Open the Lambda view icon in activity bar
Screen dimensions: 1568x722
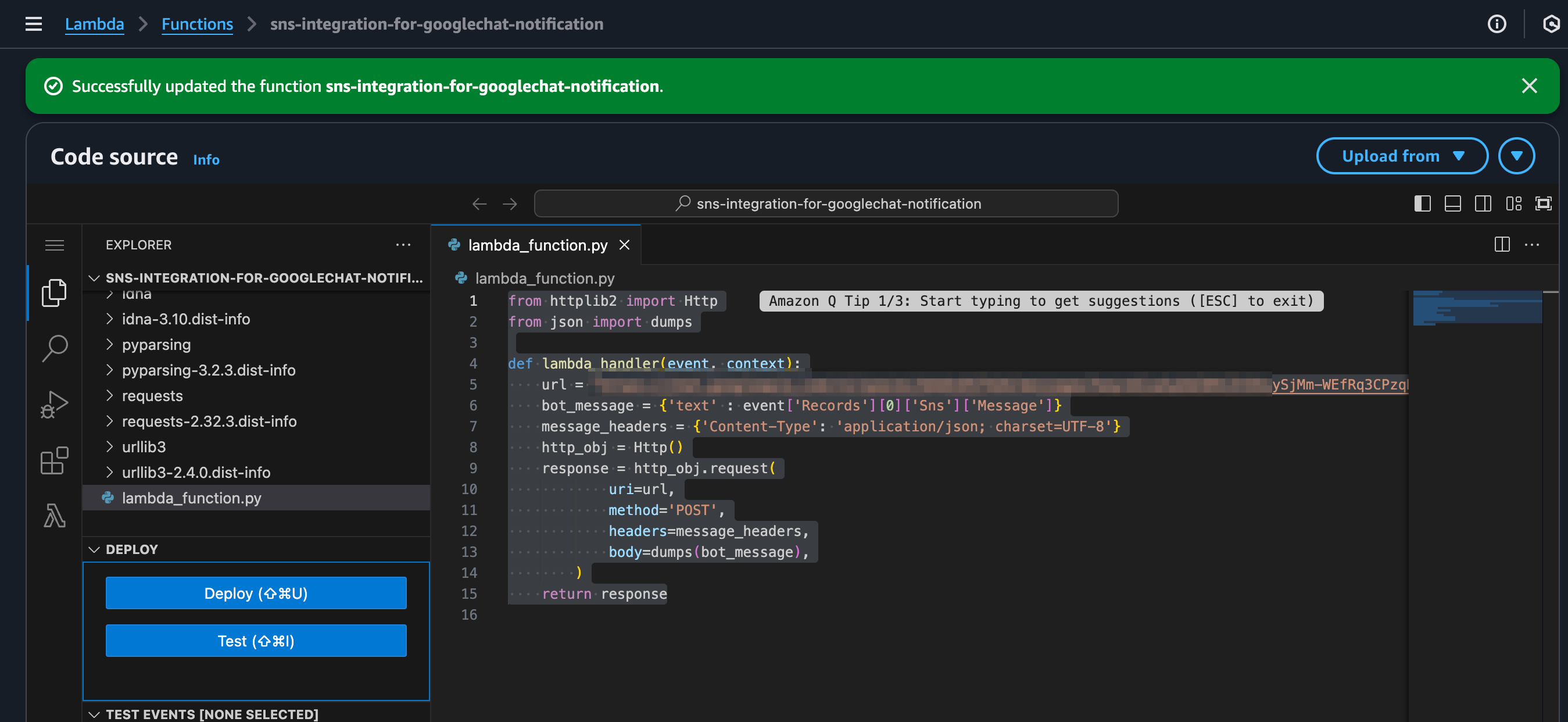click(55, 516)
